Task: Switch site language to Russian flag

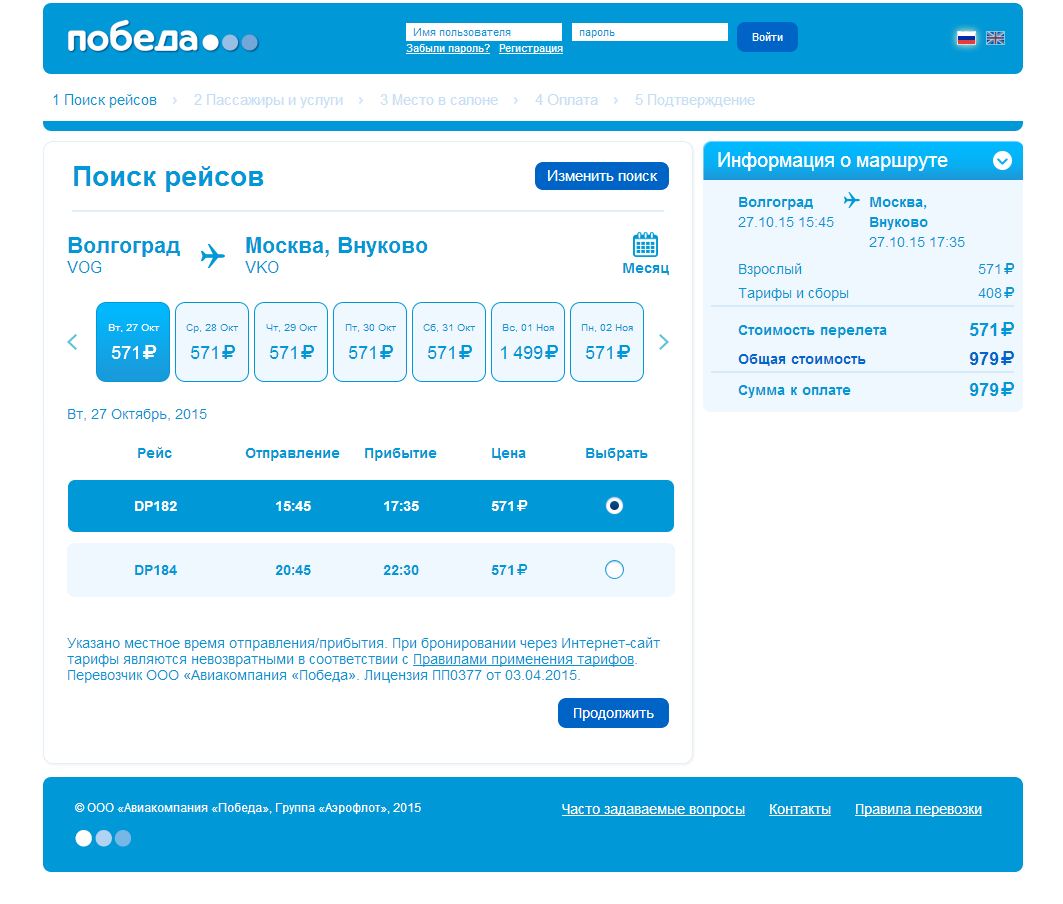Action: [966, 38]
